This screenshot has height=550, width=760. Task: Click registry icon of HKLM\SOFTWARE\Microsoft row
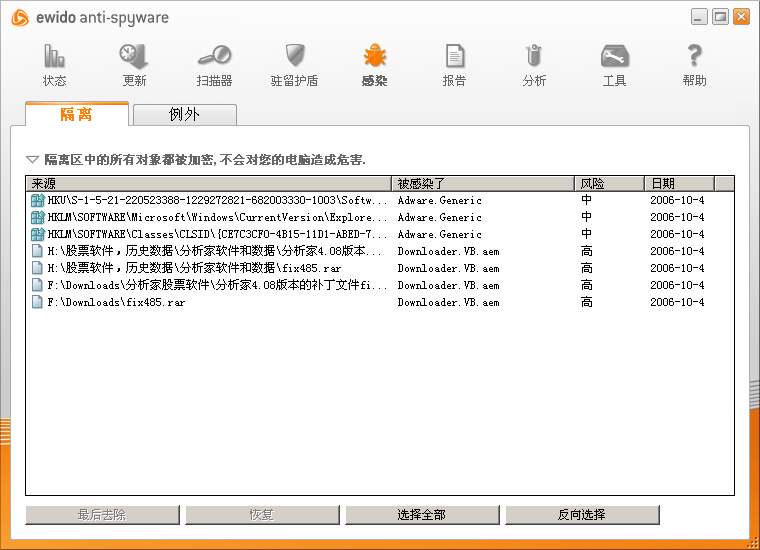37,217
